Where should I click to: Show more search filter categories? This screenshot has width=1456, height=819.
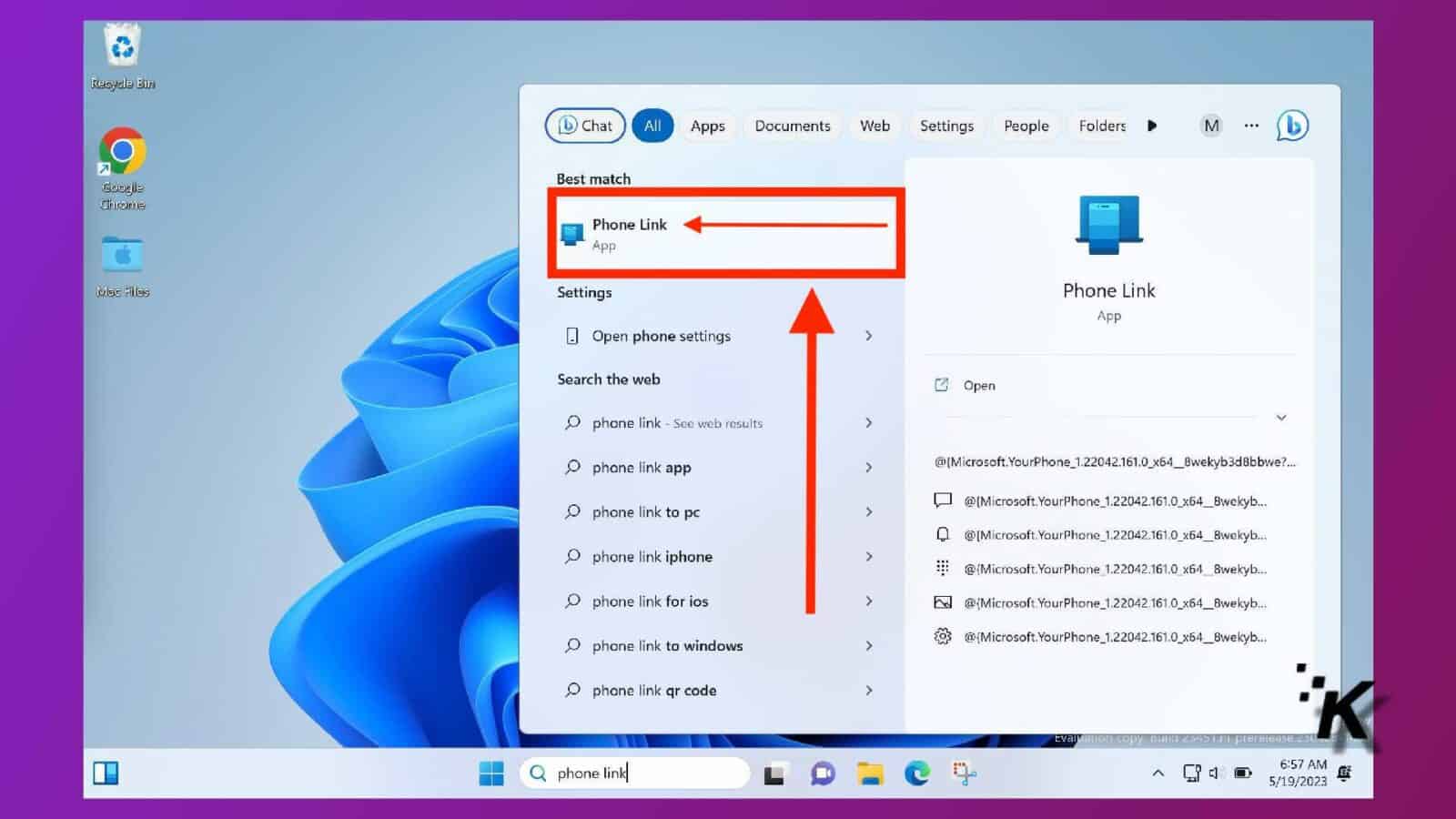point(1152,126)
